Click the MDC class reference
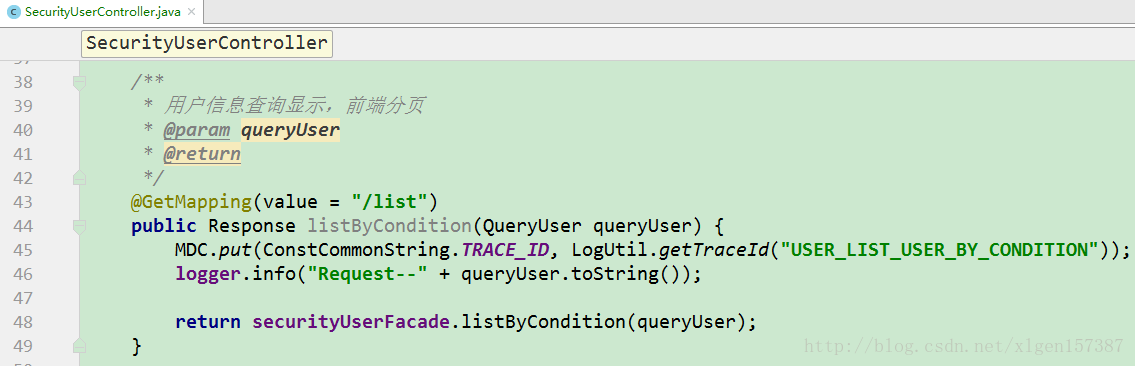The width and height of the screenshot is (1135, 366). point(191,250)
